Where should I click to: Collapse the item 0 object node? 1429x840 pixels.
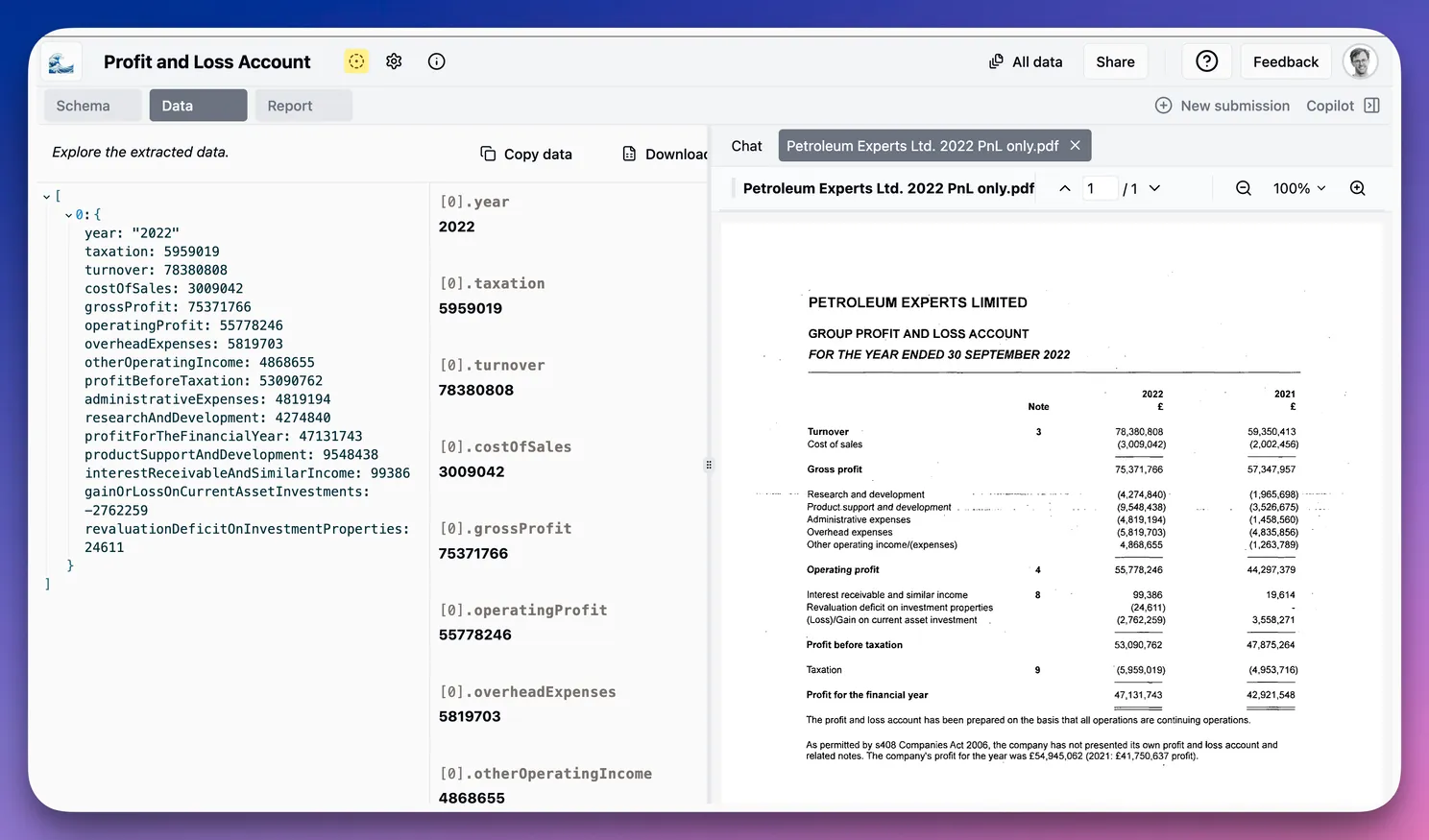click(68, 215)
